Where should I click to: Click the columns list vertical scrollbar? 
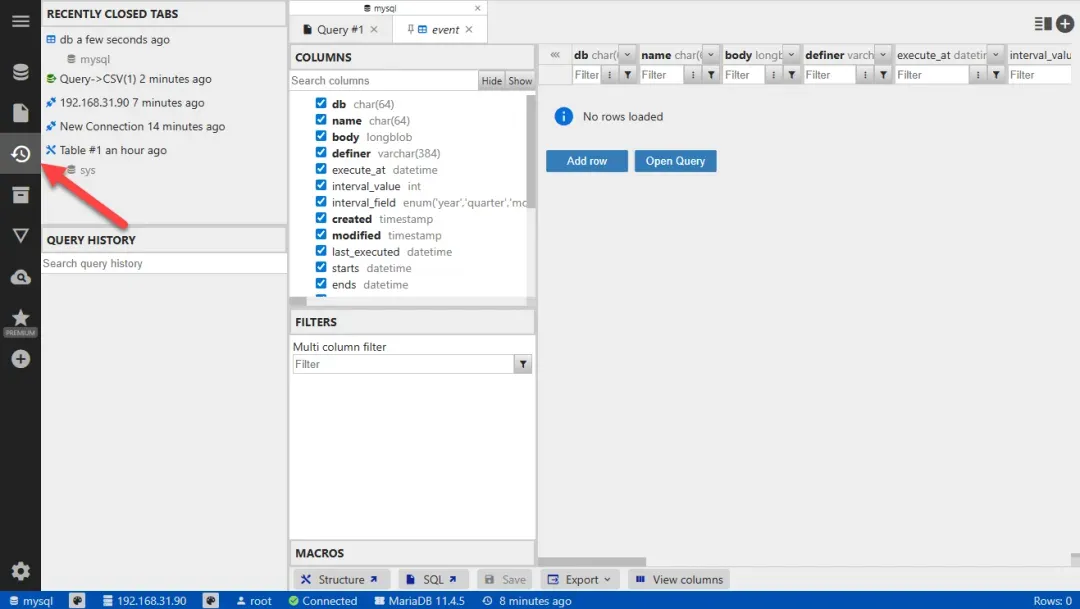(x=531, y=150)
